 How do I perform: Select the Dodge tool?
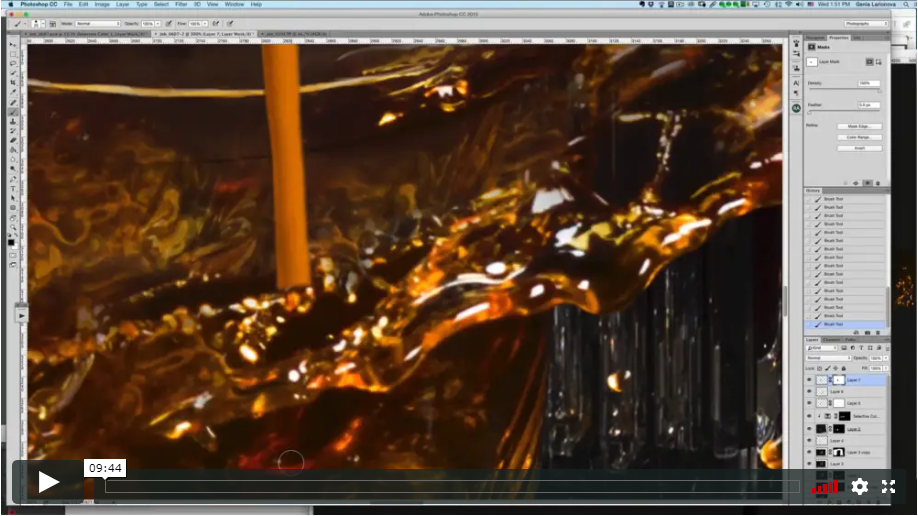point(13,168)
